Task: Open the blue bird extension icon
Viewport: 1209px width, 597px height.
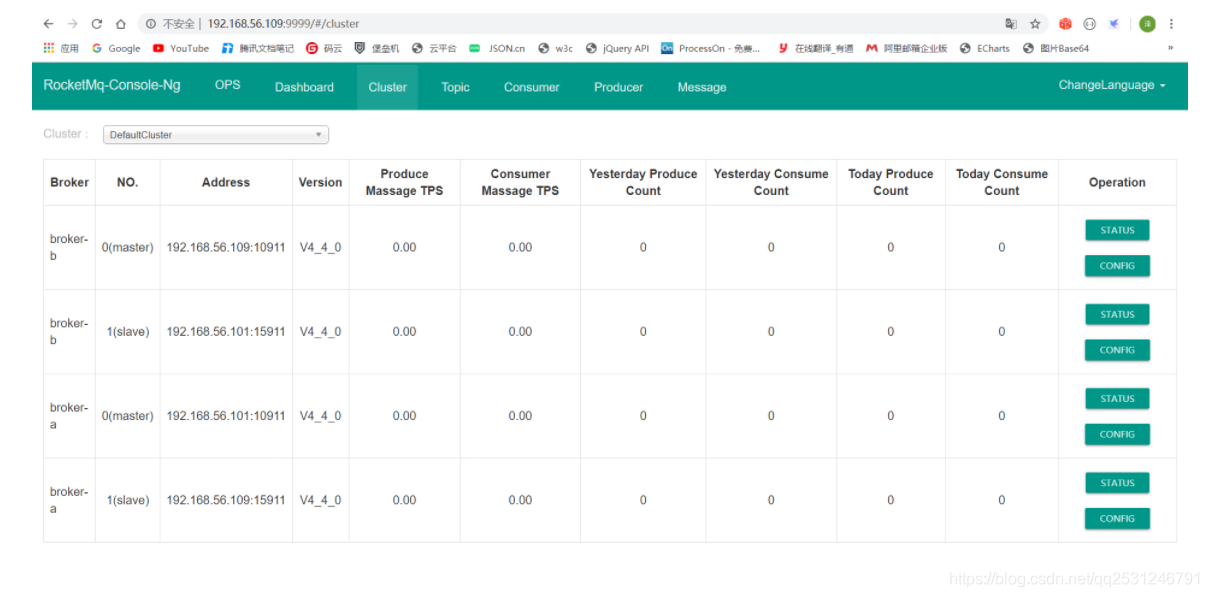Action: click(x=1114, y=24)
